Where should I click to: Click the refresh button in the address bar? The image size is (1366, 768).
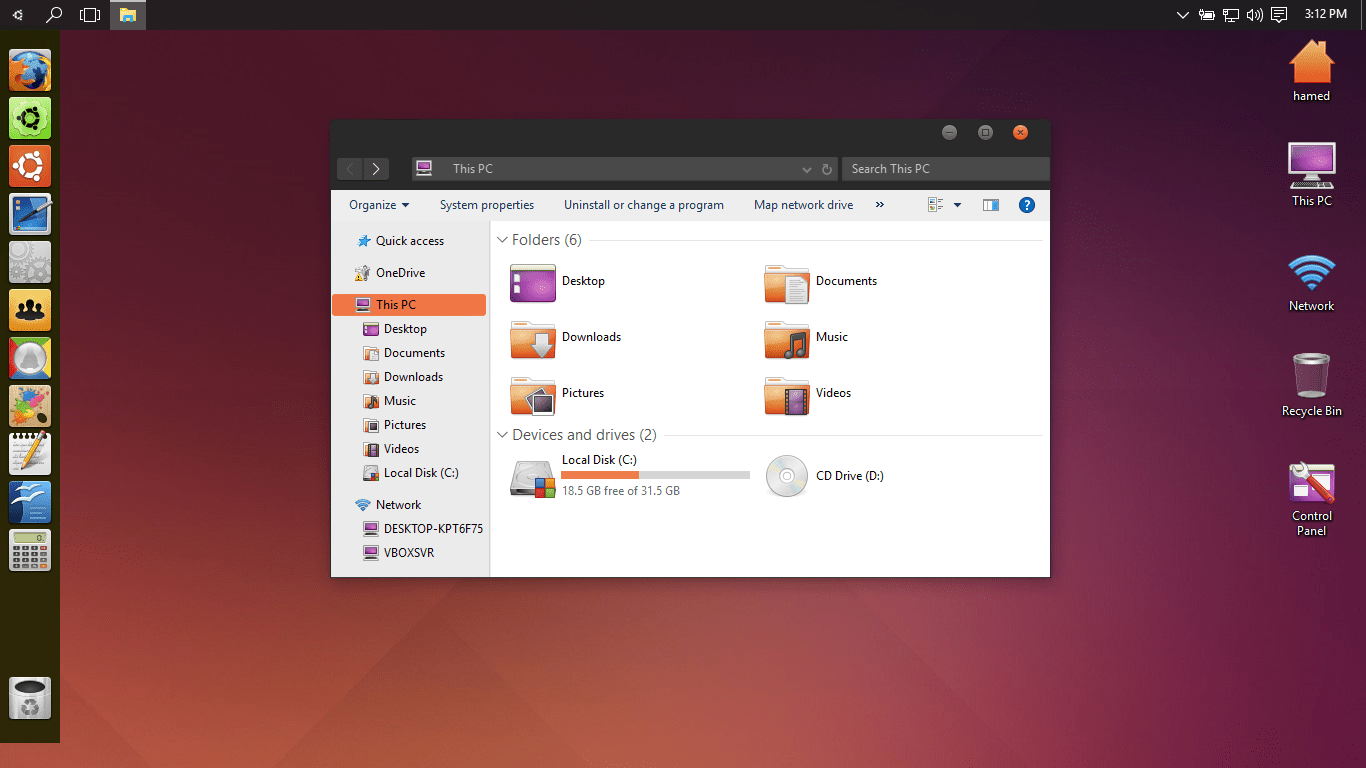tap(826, 169)
